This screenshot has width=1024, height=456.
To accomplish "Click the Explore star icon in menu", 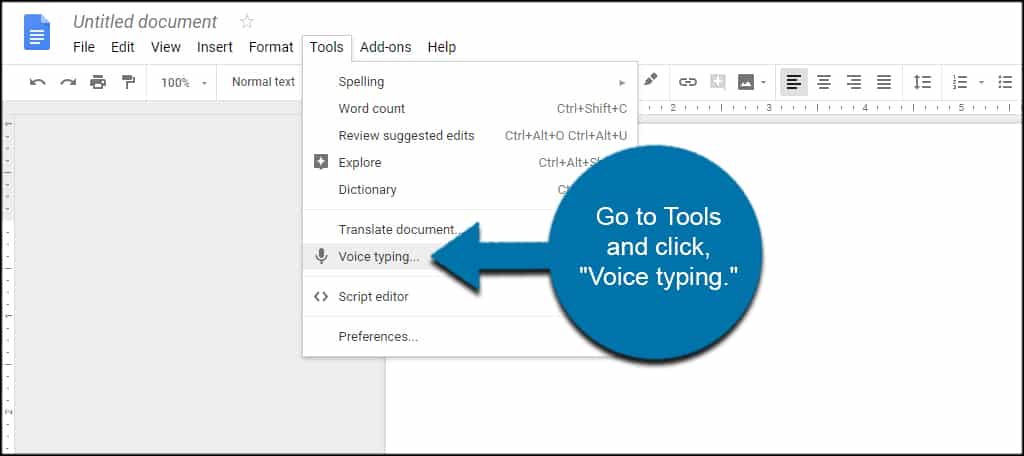I will tap(321, 162).
